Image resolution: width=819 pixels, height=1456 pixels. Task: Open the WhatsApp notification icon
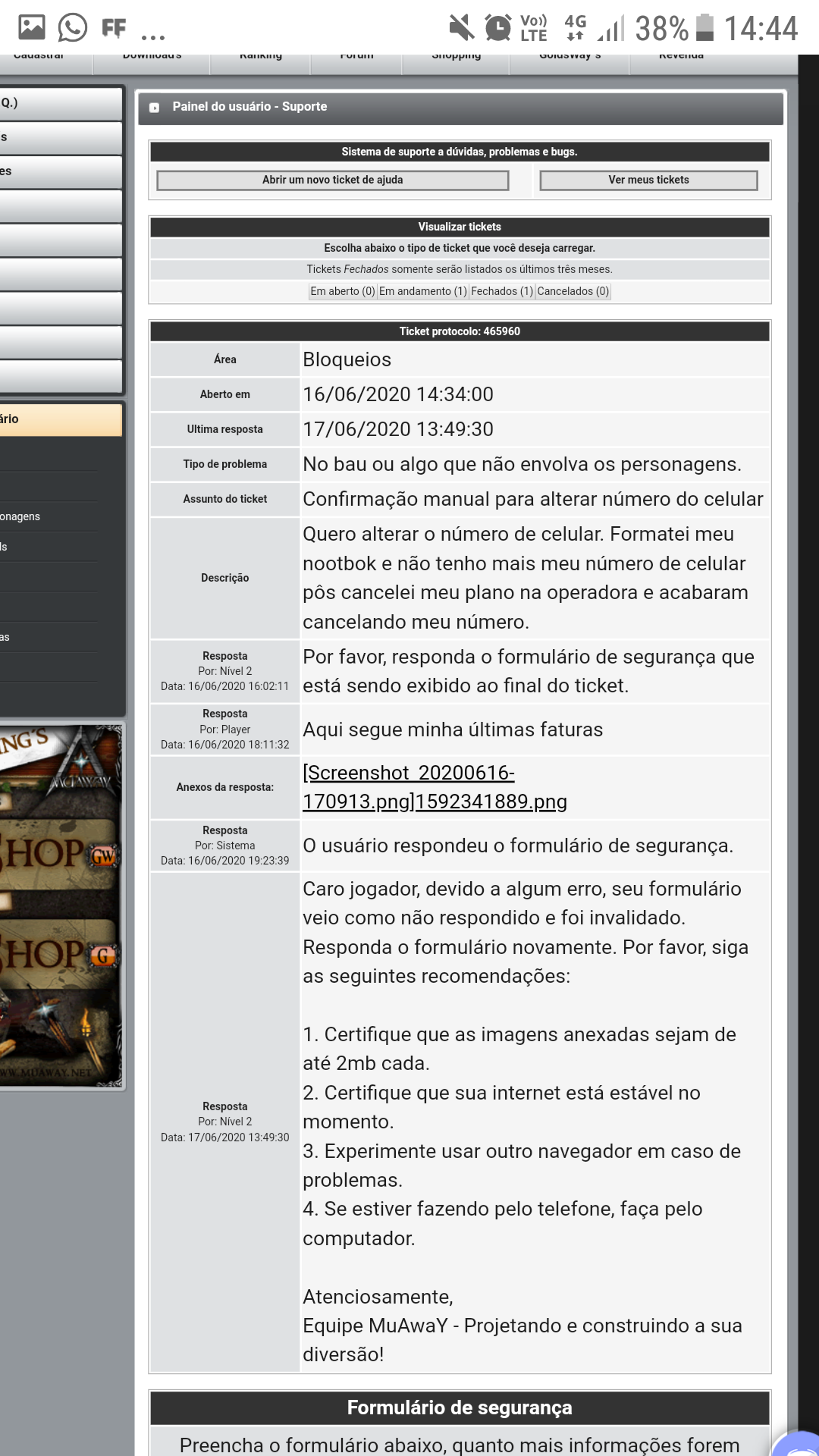[x=73, y=28]
